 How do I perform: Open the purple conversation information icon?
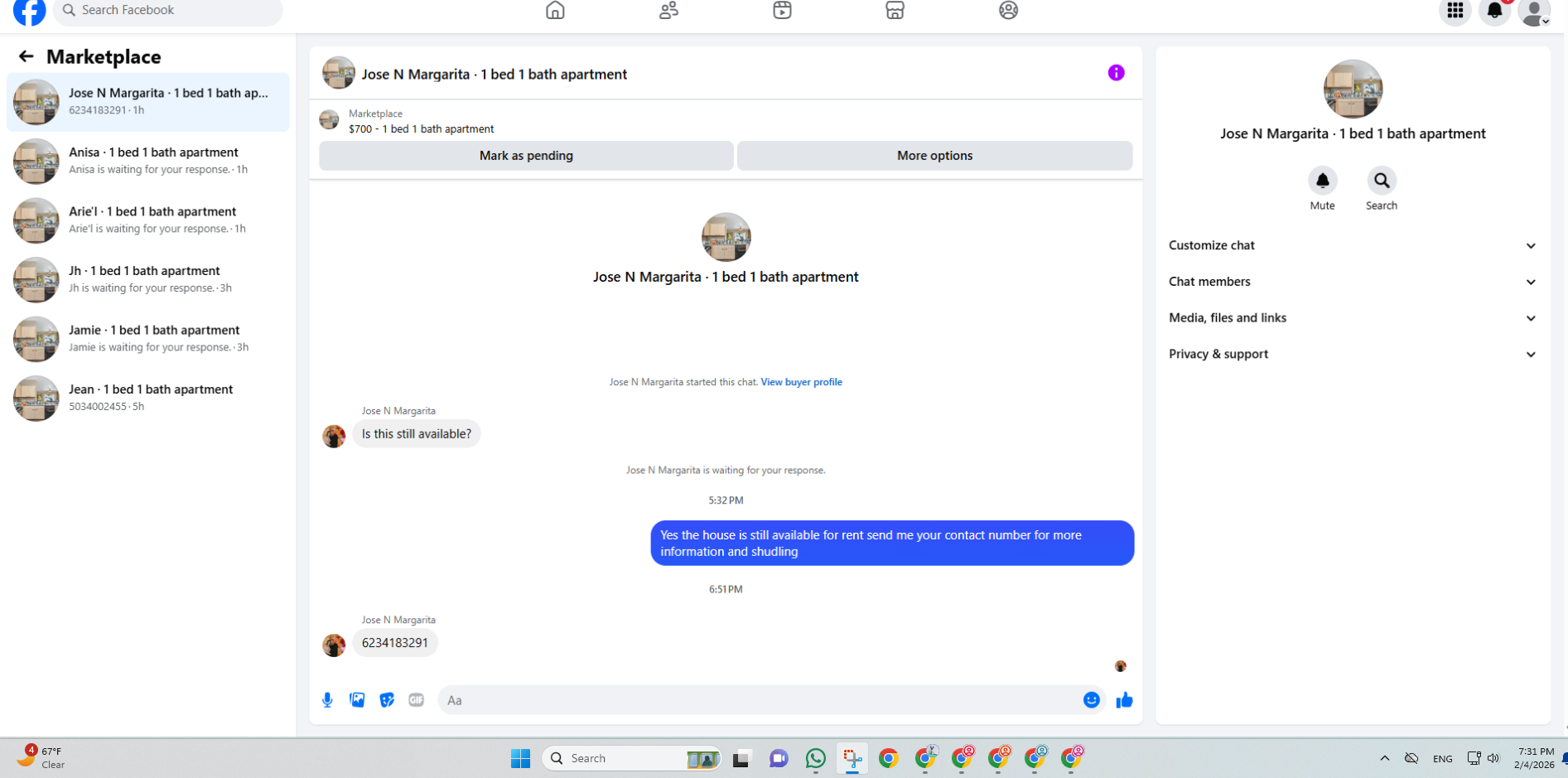coord(1116,73)
